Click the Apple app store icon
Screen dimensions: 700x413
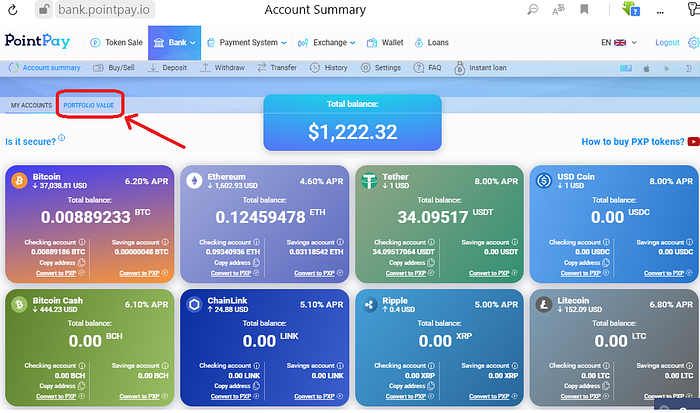pyautogui.click(x=646, y=68)
